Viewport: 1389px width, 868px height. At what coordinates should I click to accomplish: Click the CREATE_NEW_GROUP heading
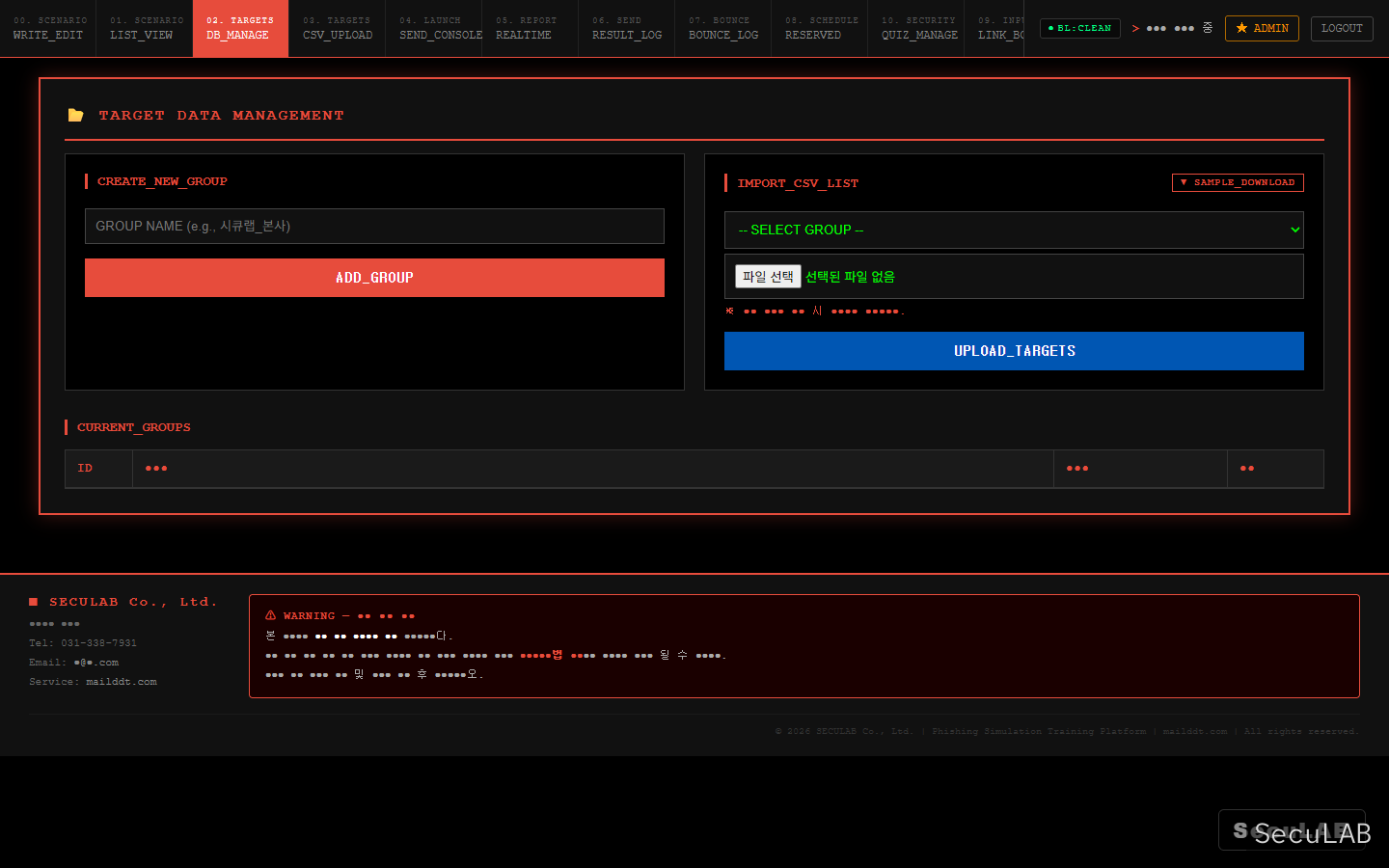(x=162, y=181)
